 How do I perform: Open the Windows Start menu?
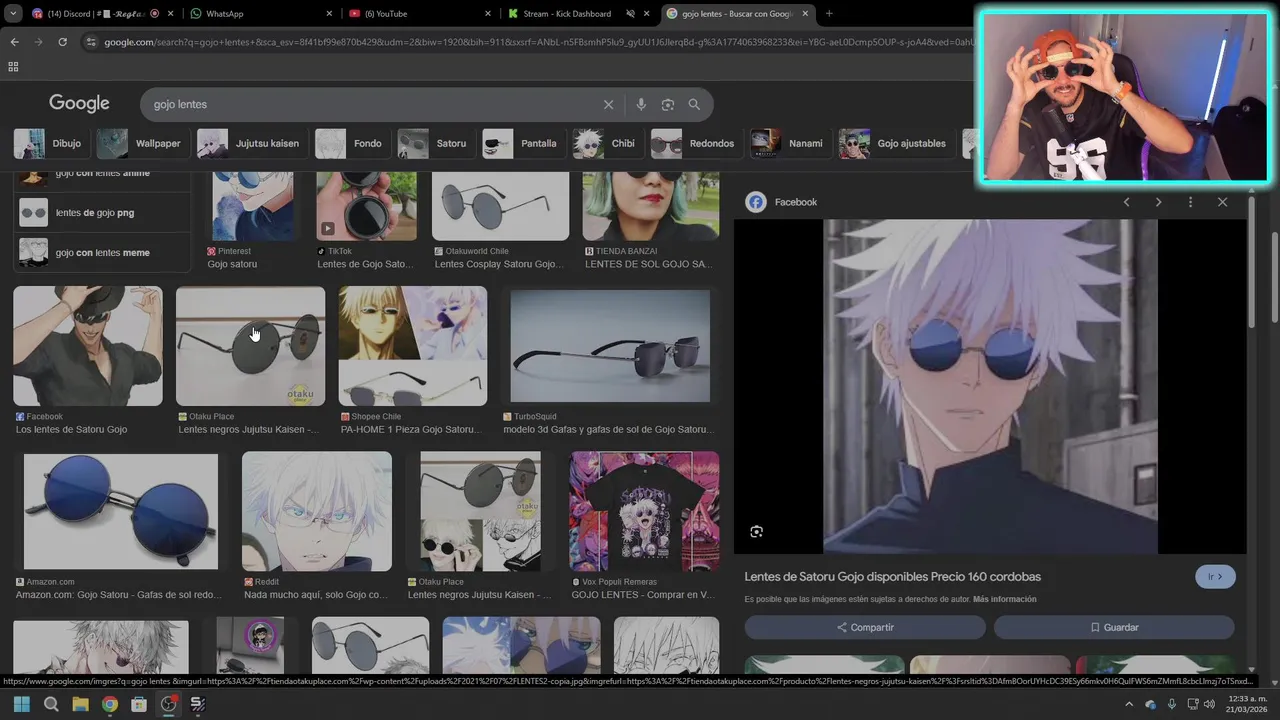pyautogui.click(x=21, y=704)
